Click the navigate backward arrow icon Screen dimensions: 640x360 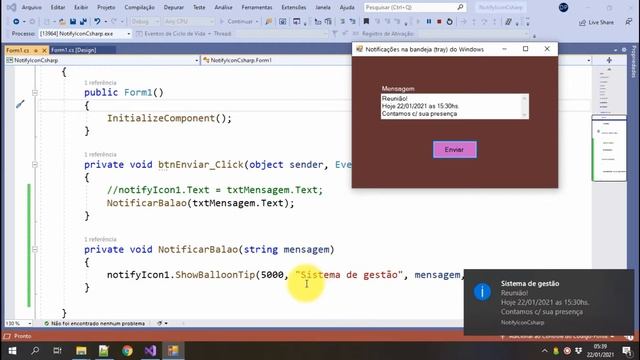pos(16,22)
